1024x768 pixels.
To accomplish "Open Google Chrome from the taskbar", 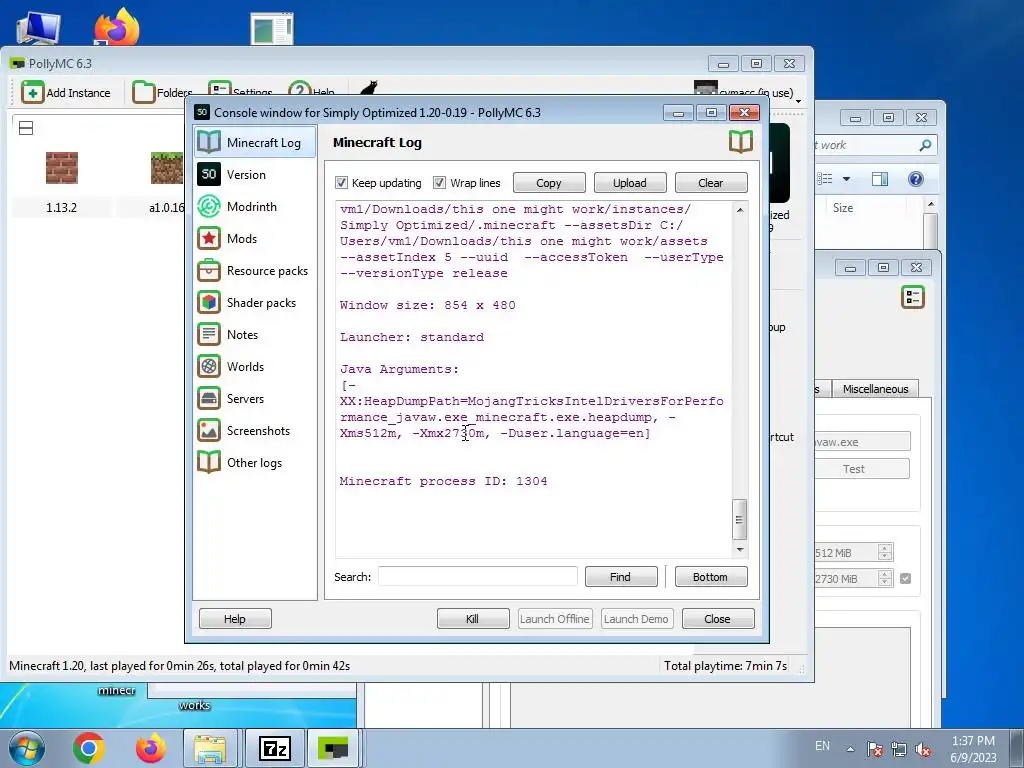I will [x=89, y=748].
